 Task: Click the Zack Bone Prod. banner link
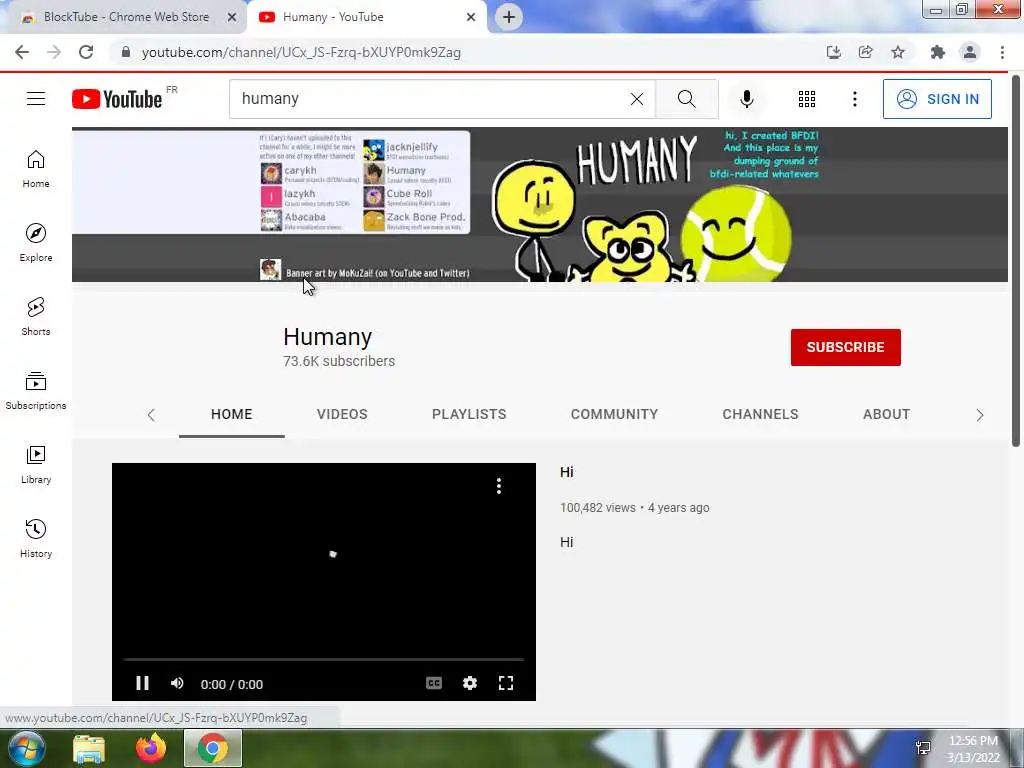coord(415,220)
